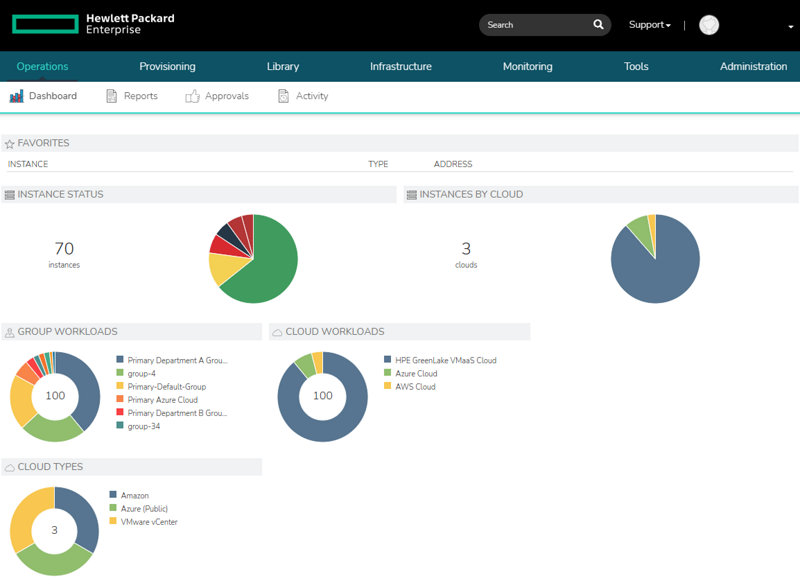Click the Favorites star icon

click(x=10, y=144)
